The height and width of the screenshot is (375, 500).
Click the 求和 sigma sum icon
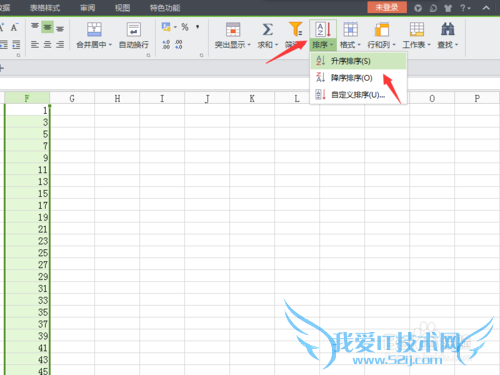(267, 29)
